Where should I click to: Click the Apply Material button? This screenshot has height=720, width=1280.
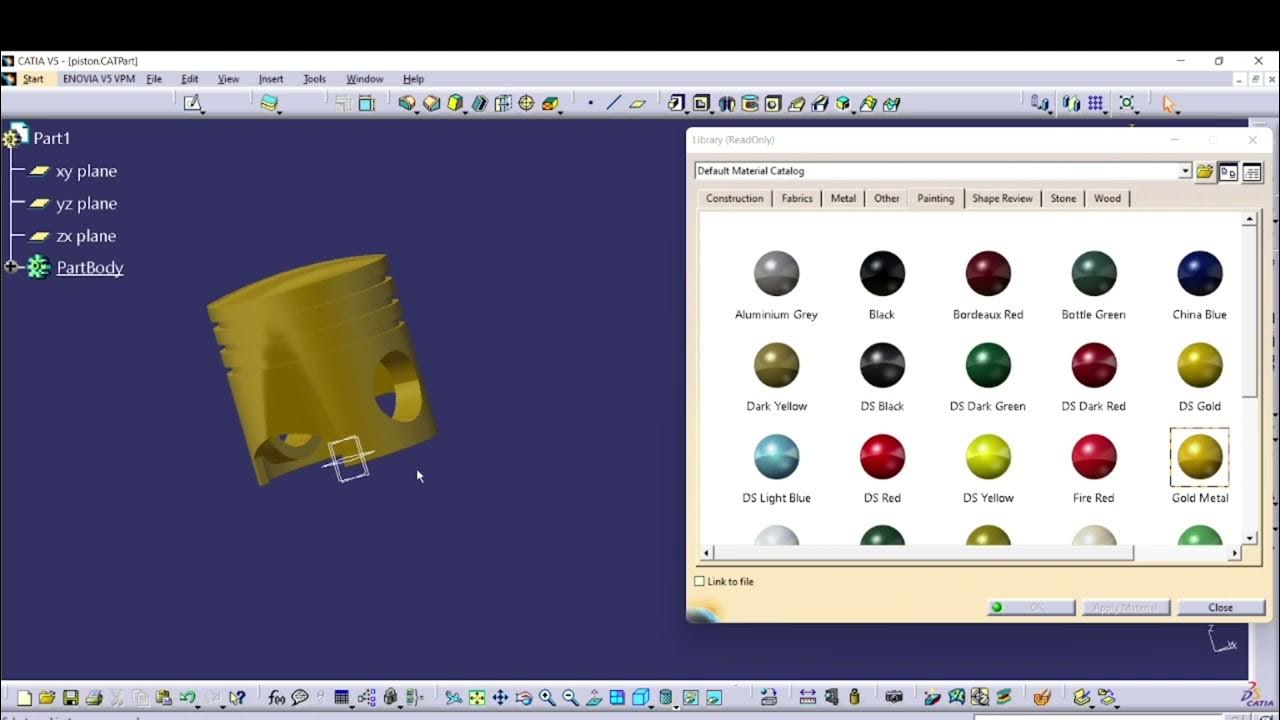pyautogui.click(x=1125, y=607)
